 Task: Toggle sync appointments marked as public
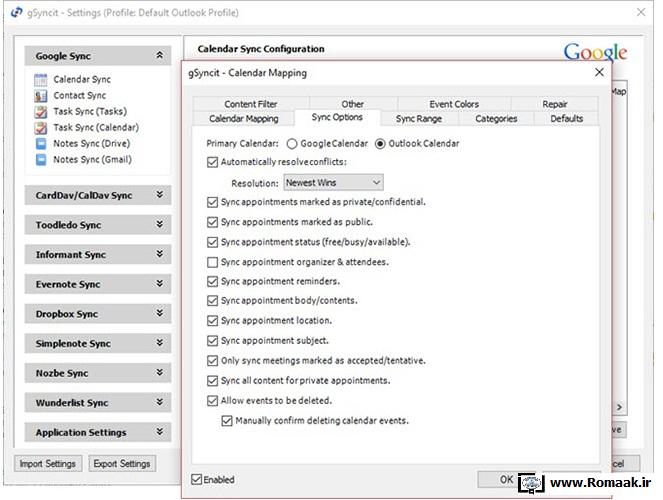click(x=212, y=222)
